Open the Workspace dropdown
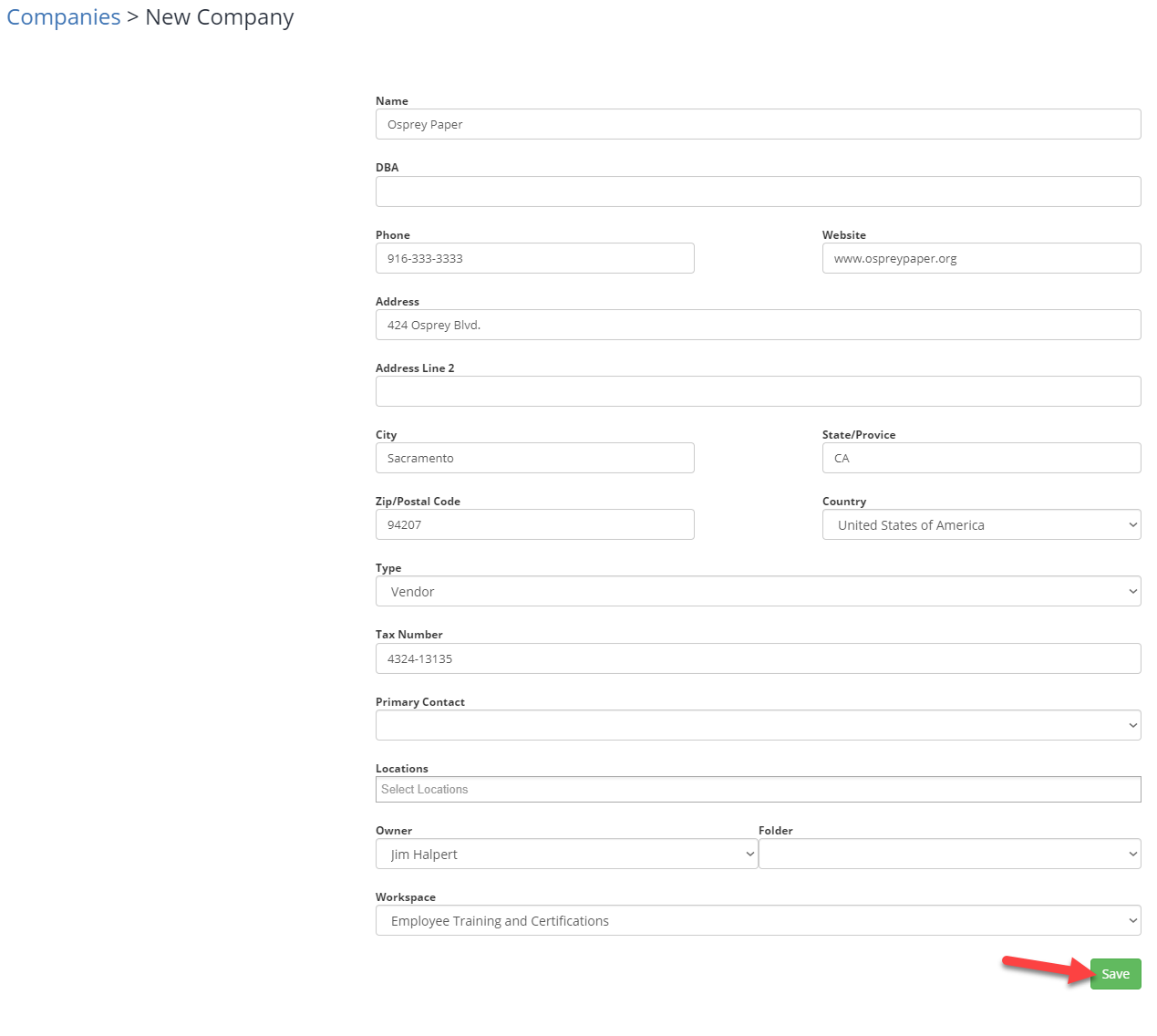The height and width of the screenshot is (1036, 1157). (x=758, y=920)
